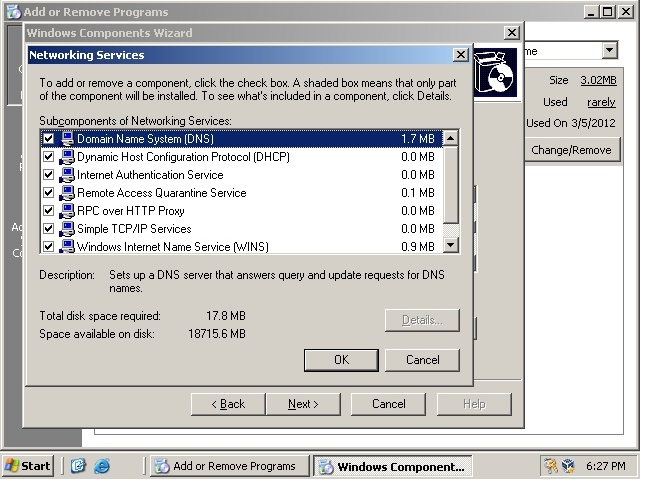
Task: Click the 3.02MB size link
Action: (598, 80)
